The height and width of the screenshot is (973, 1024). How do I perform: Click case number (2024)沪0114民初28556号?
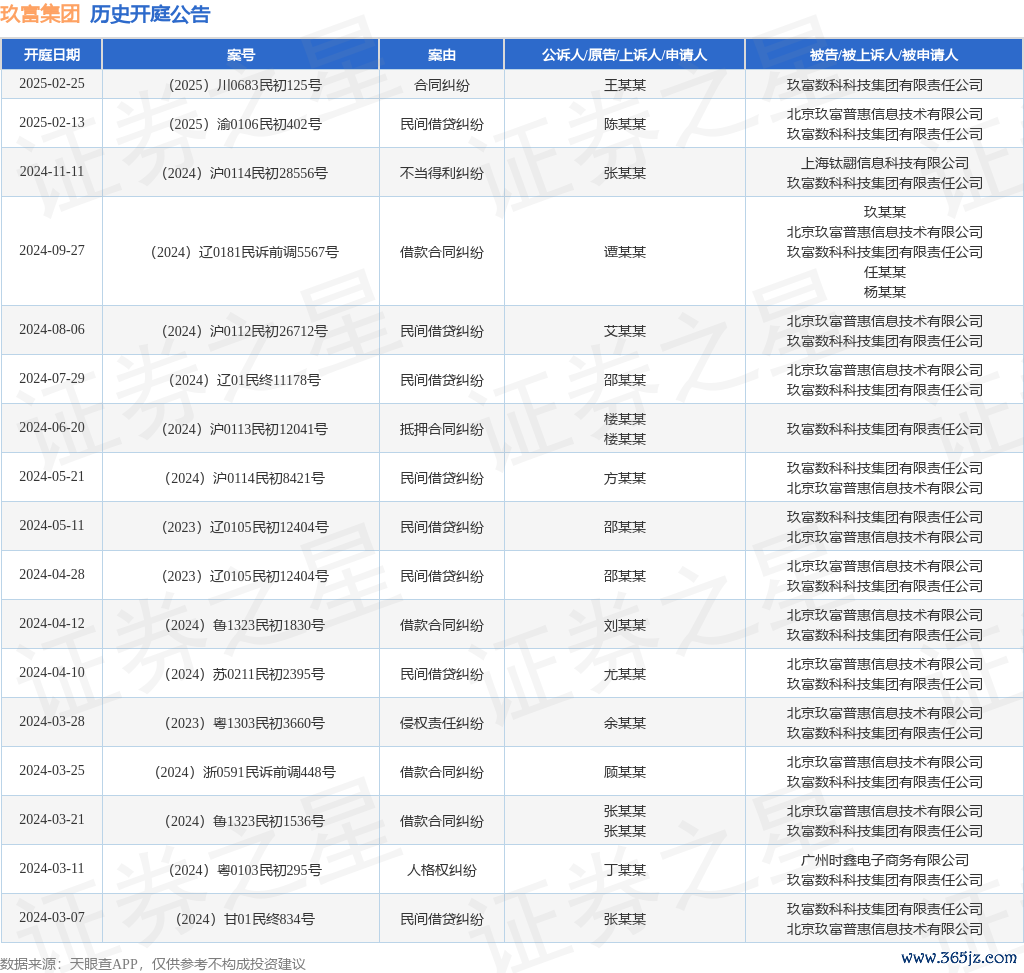point(244,173)
